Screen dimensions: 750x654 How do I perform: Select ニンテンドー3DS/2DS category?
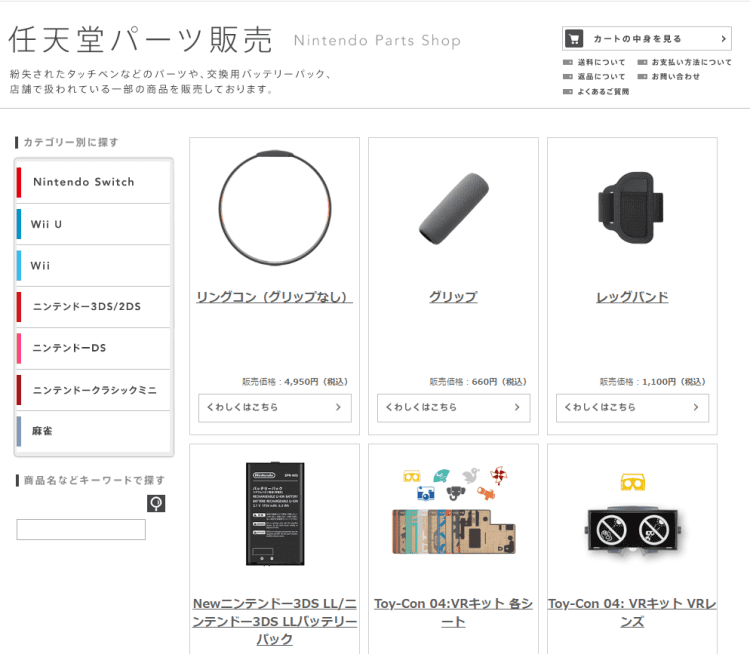(93, 307)
